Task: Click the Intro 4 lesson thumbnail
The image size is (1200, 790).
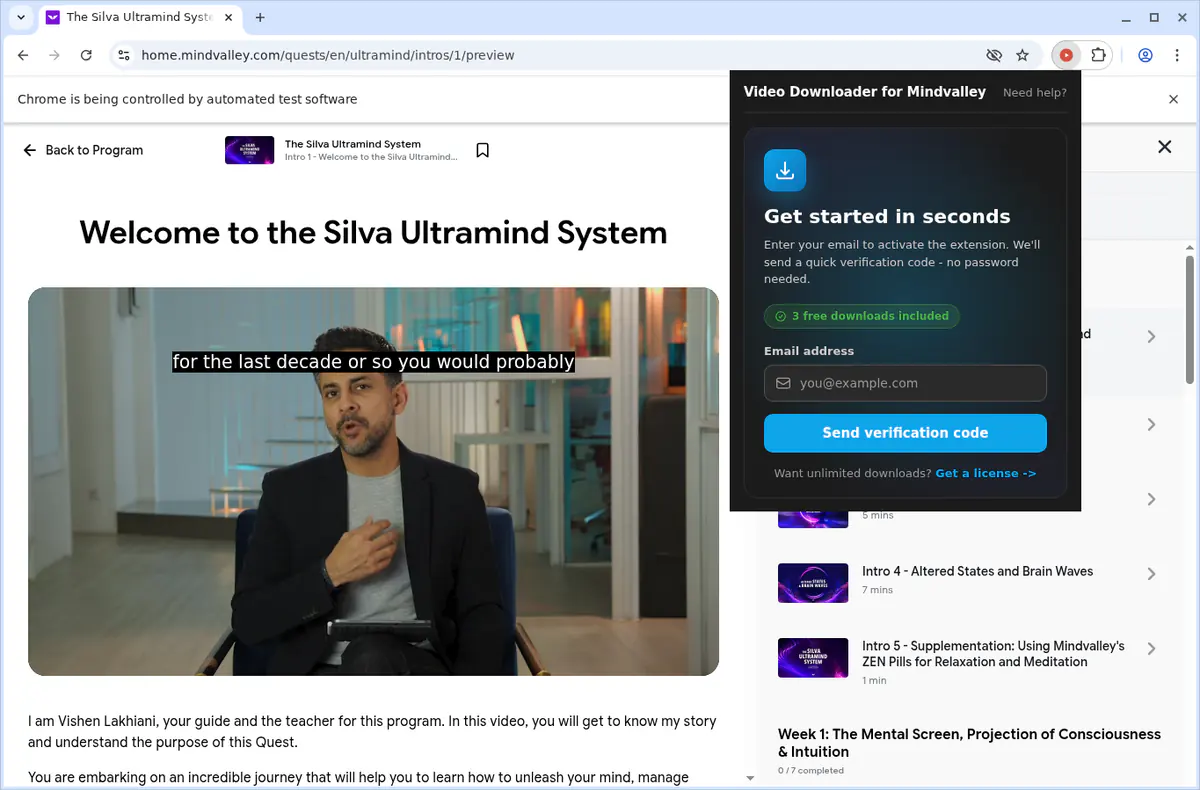Action: pyautogui.click(x=813, y=583)
